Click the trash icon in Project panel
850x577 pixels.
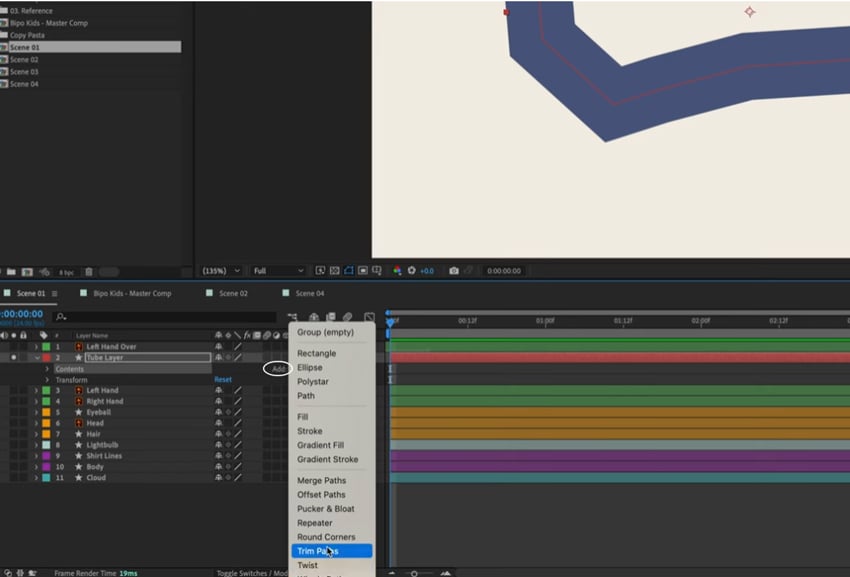click(89, 272)
